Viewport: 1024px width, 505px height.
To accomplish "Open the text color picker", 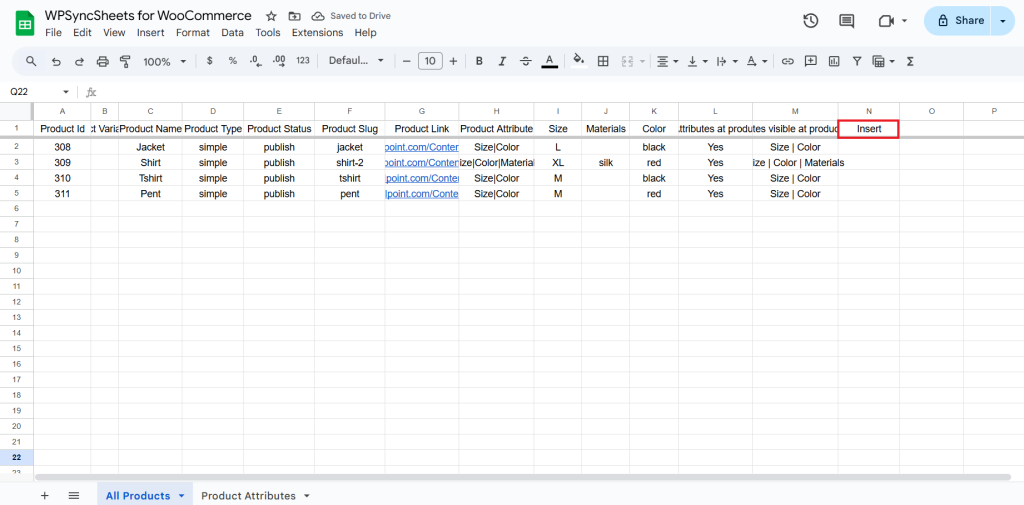I will click(549, 61).
